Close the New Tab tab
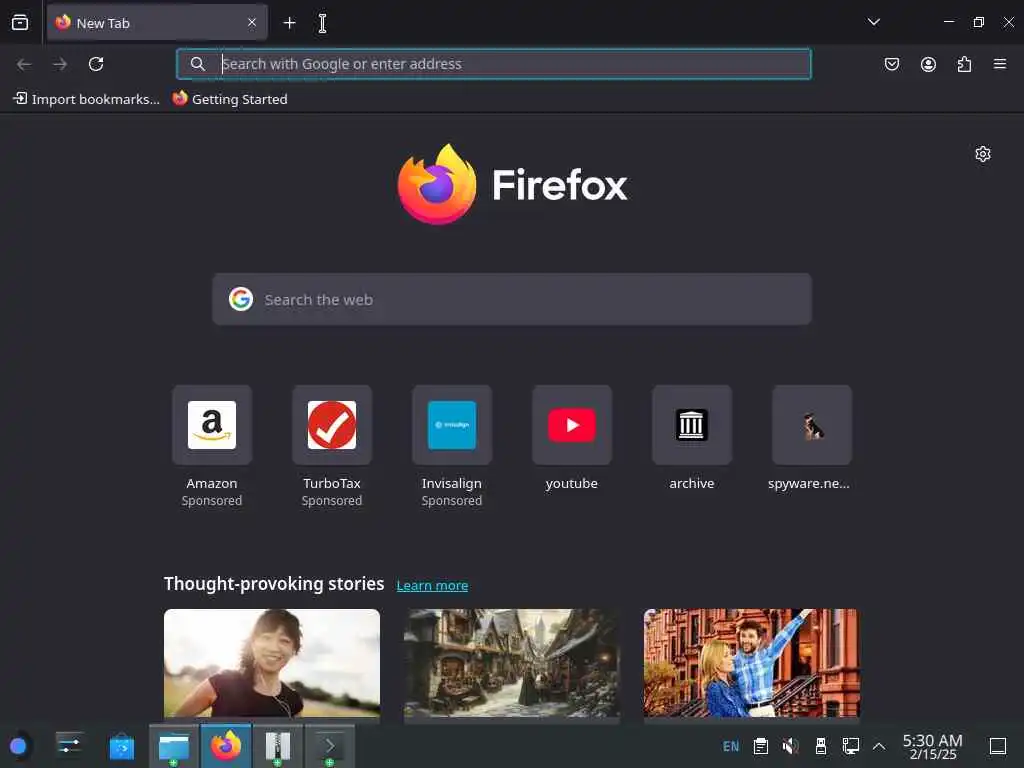 (252, 23)
